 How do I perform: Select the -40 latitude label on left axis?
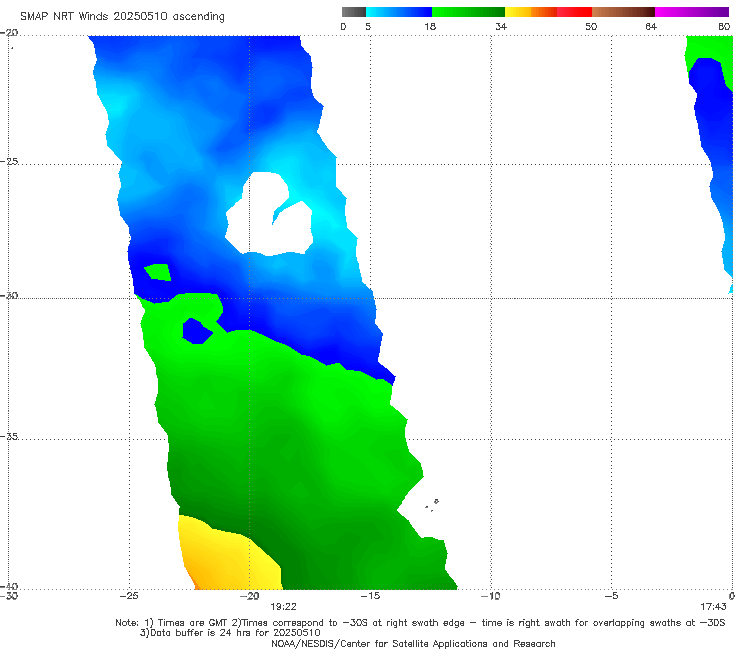coord(9,586)
